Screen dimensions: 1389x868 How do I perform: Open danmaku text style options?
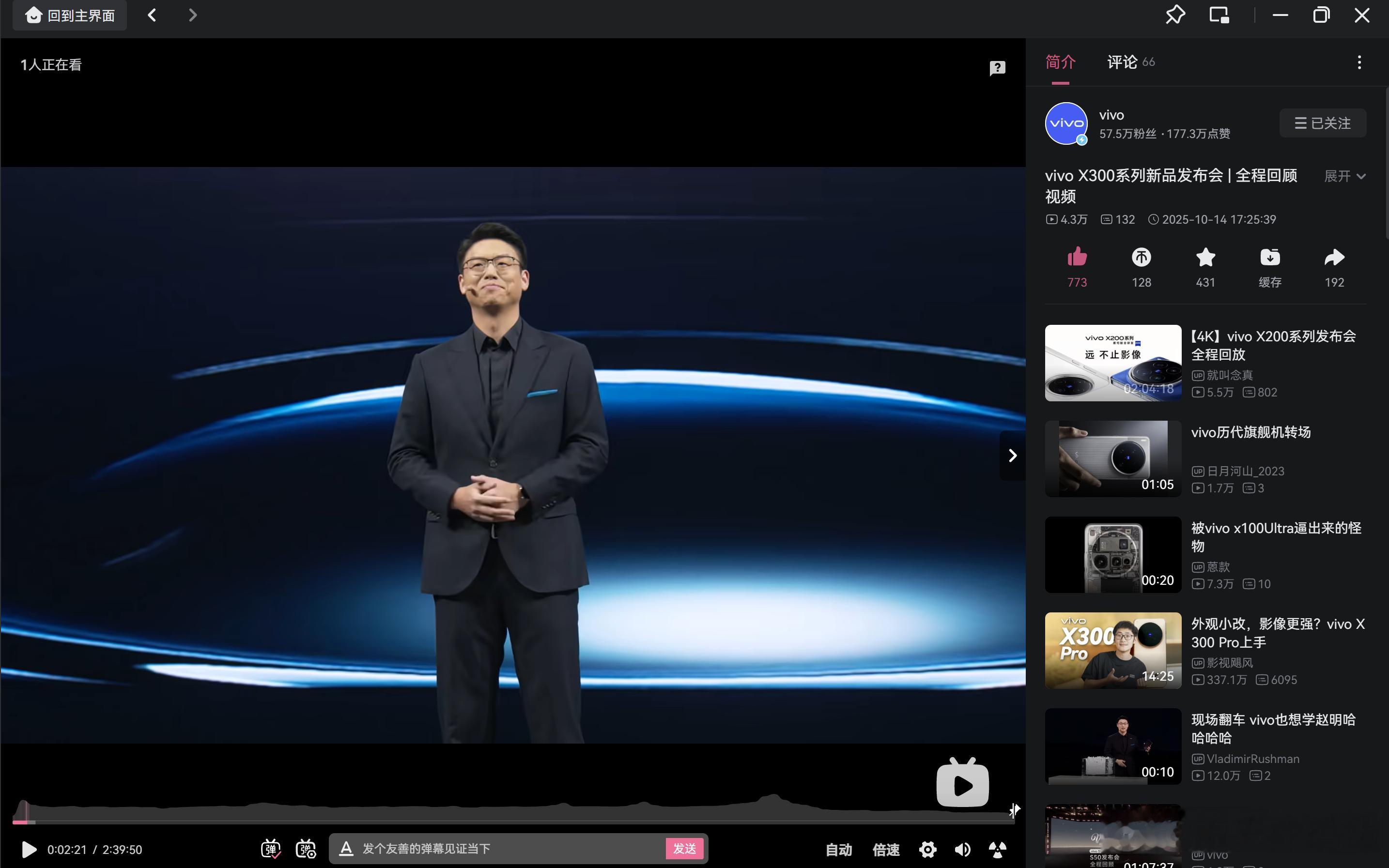pos(346,849)
